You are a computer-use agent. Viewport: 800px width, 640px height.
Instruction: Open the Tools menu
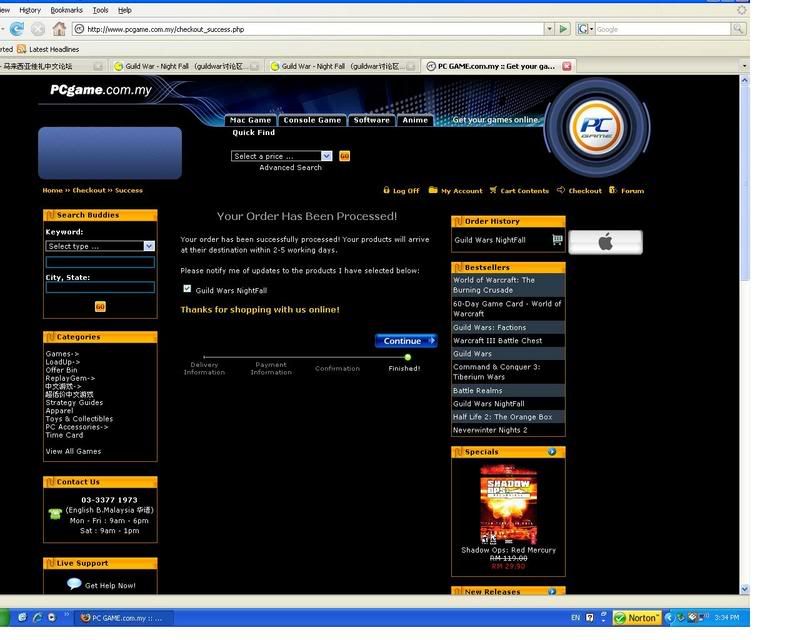click(x=101, y=10)
